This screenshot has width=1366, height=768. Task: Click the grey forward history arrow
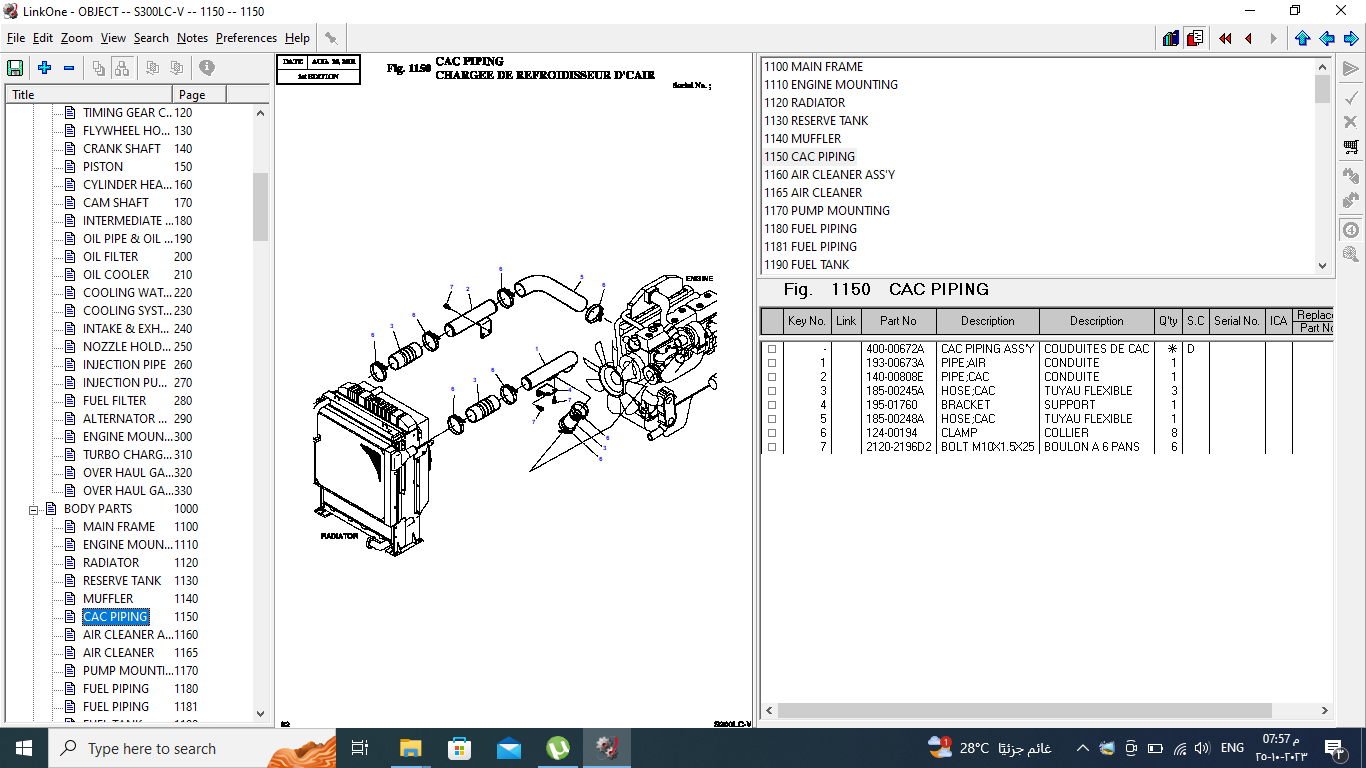tap(1273, 38)
